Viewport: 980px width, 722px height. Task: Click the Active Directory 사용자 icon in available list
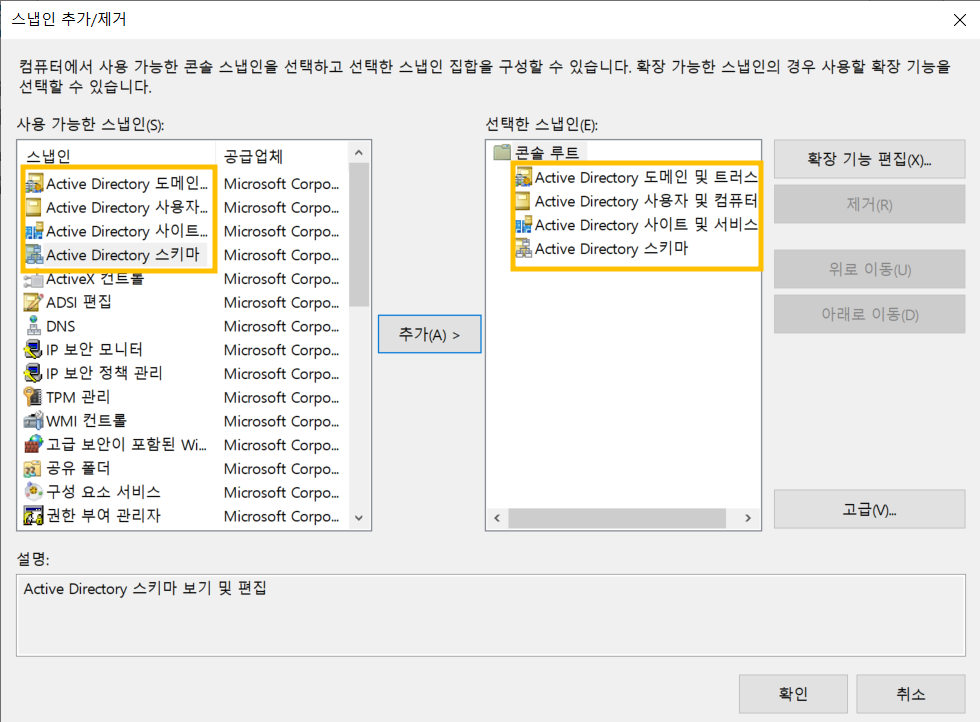point(34,208)
